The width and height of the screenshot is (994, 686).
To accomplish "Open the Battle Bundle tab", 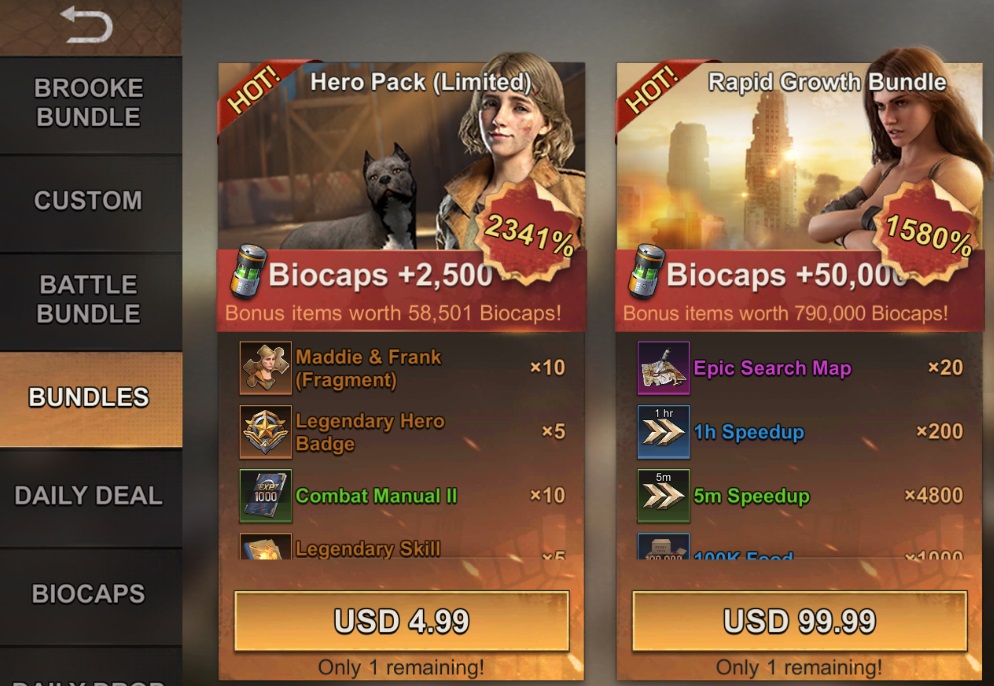I will pyautogui.click(x=91, y=301).
